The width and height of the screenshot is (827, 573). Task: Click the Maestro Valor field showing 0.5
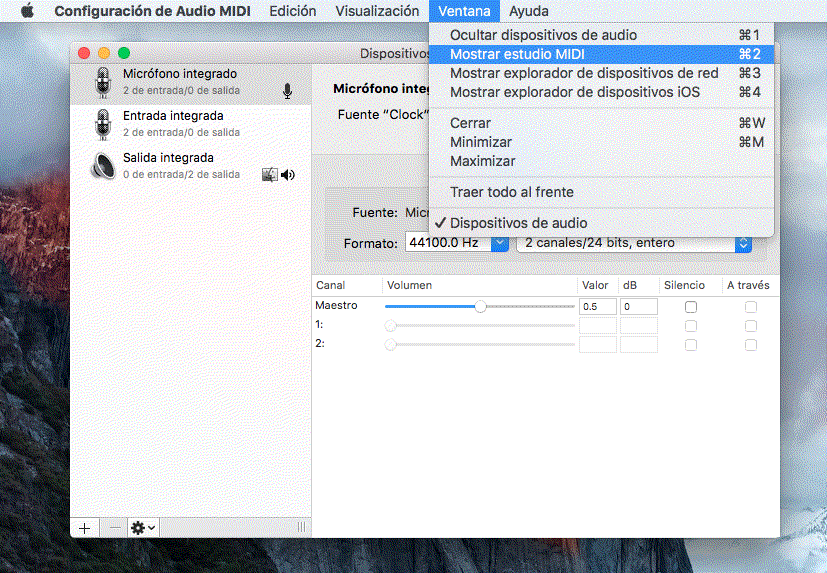coord(597,307)
